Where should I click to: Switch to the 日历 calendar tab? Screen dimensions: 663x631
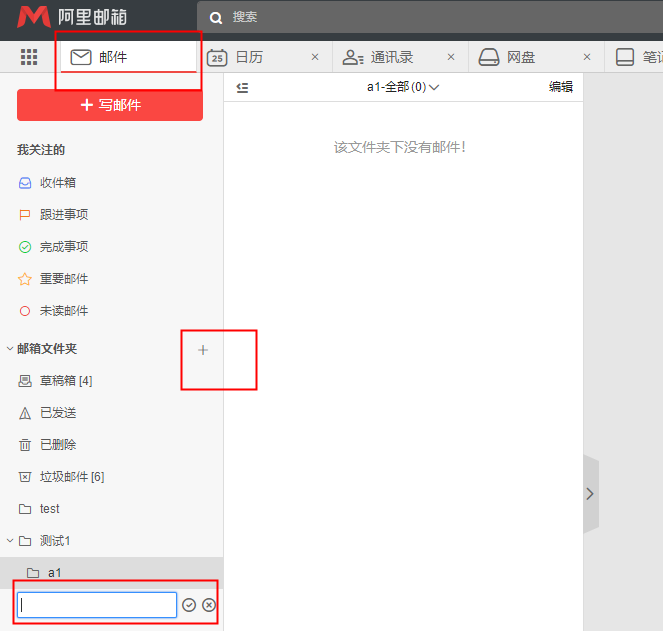pos(249,57)
